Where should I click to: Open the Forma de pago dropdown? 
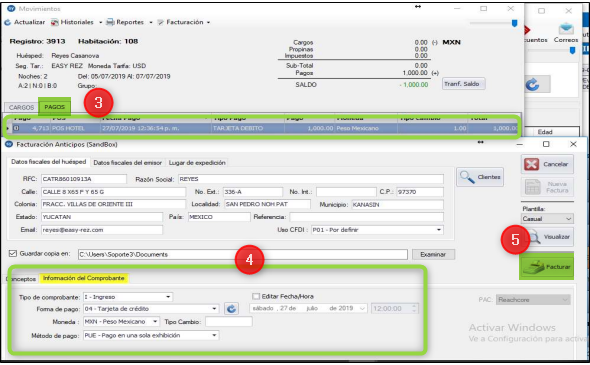(151, 309)
